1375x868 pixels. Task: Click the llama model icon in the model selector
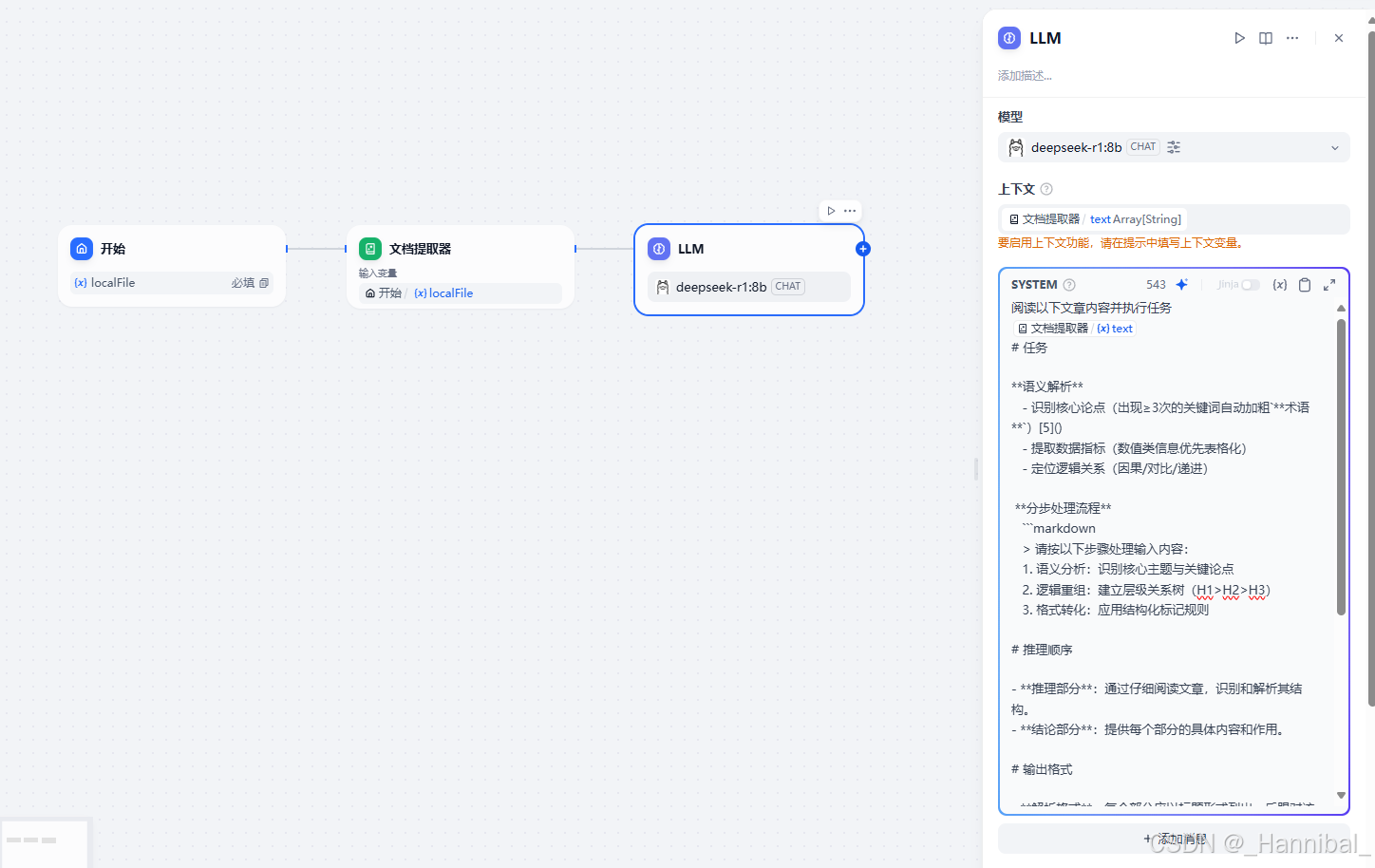click(x=1016, y=147)
